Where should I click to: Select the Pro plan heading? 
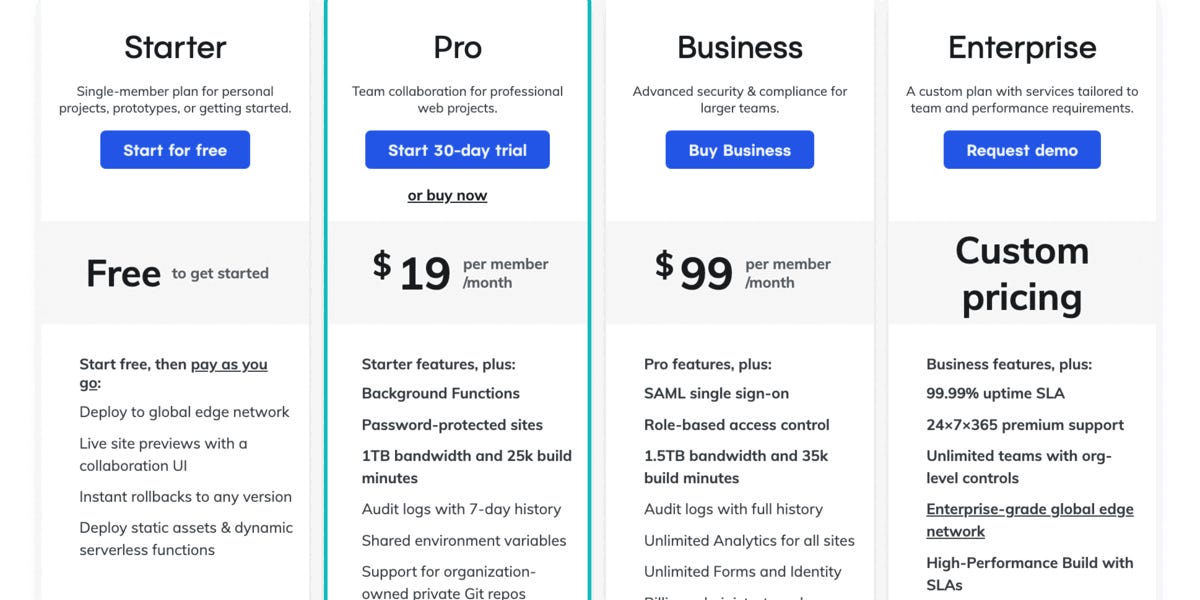point(457,46)
